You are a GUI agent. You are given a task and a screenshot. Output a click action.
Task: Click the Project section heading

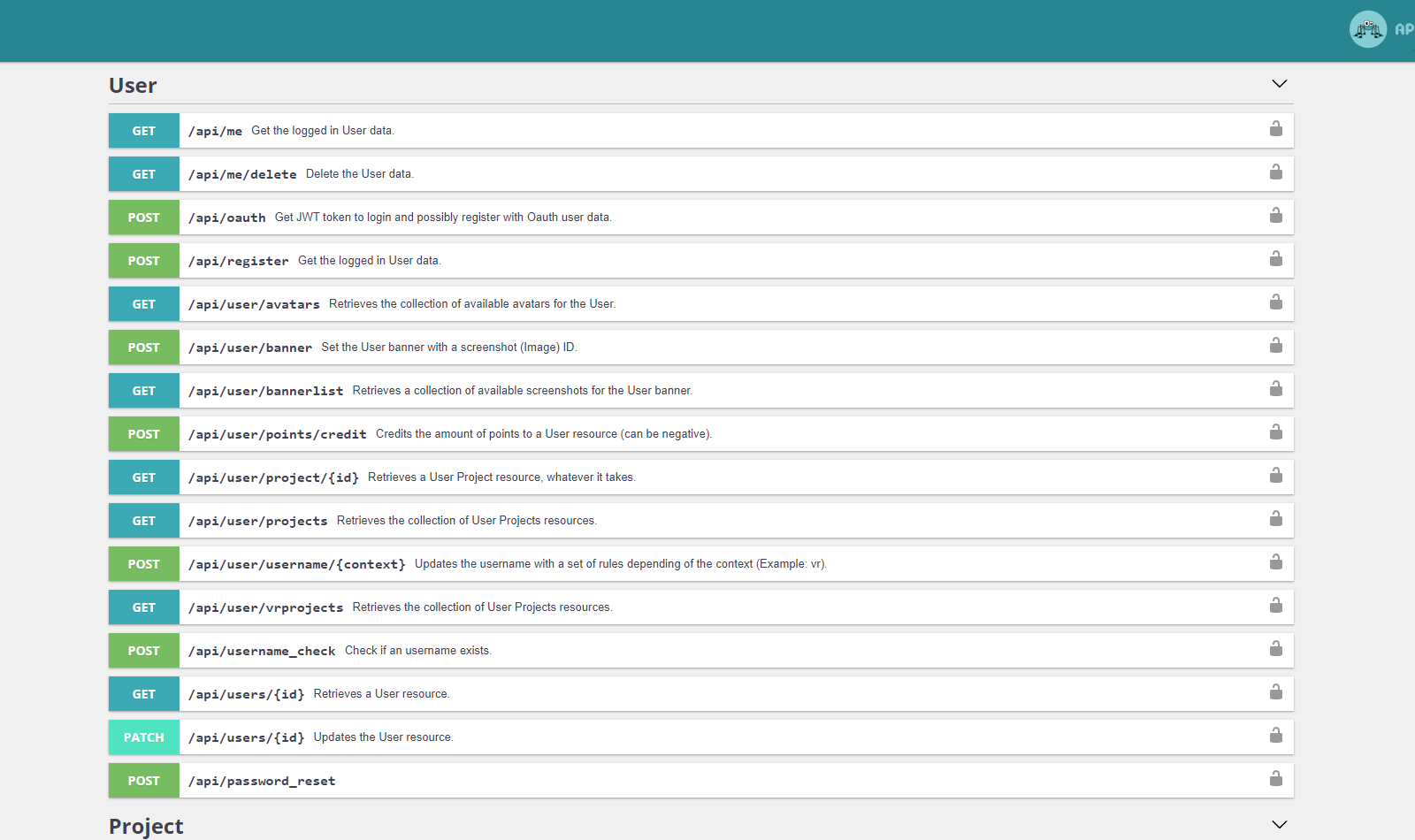146,826
